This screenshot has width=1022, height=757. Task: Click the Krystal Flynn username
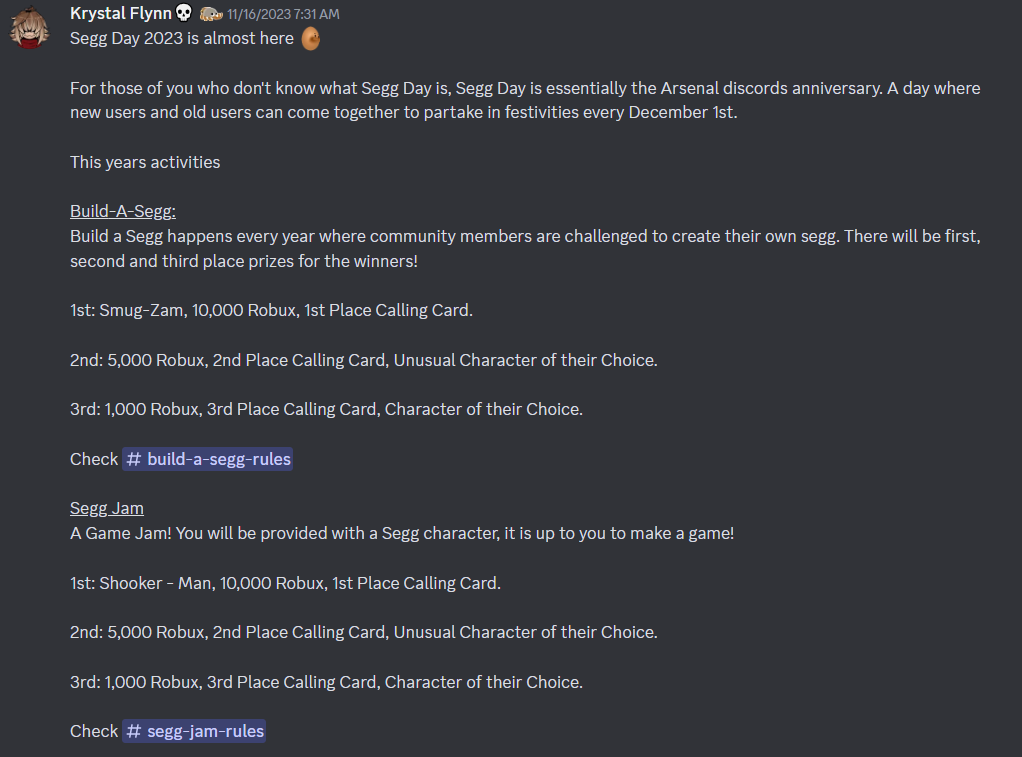(121, 13)
